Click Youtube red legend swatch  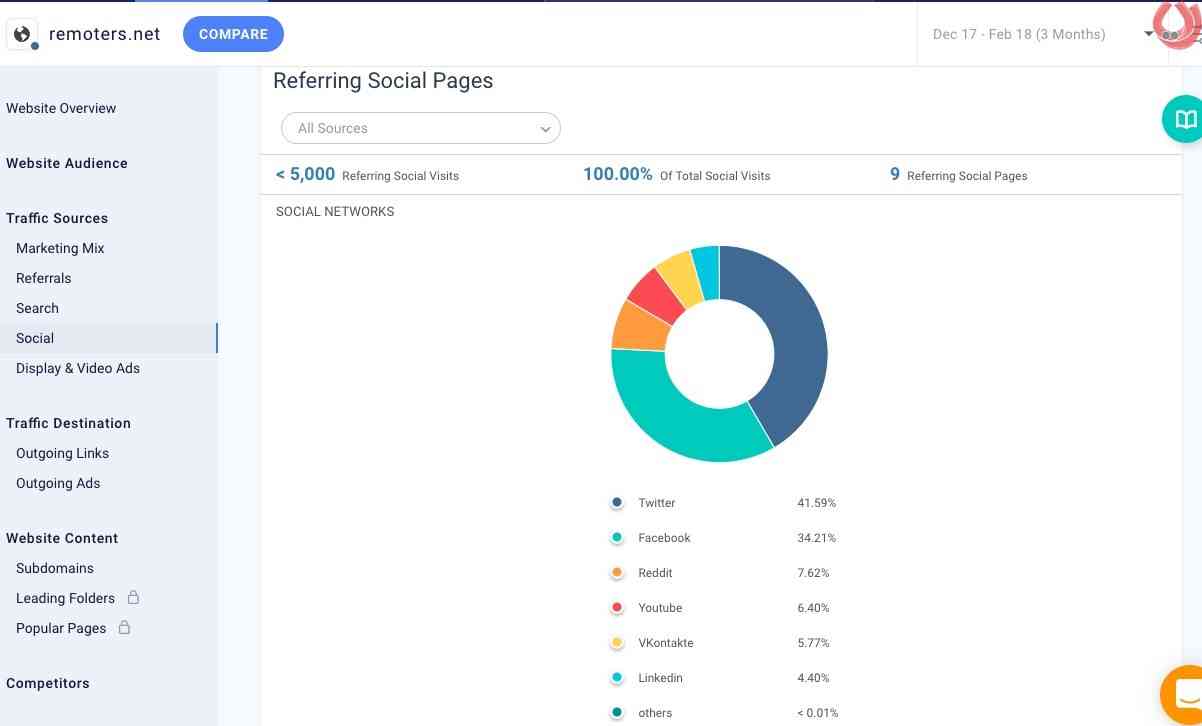pyautogui.click(x=617, y=608)
